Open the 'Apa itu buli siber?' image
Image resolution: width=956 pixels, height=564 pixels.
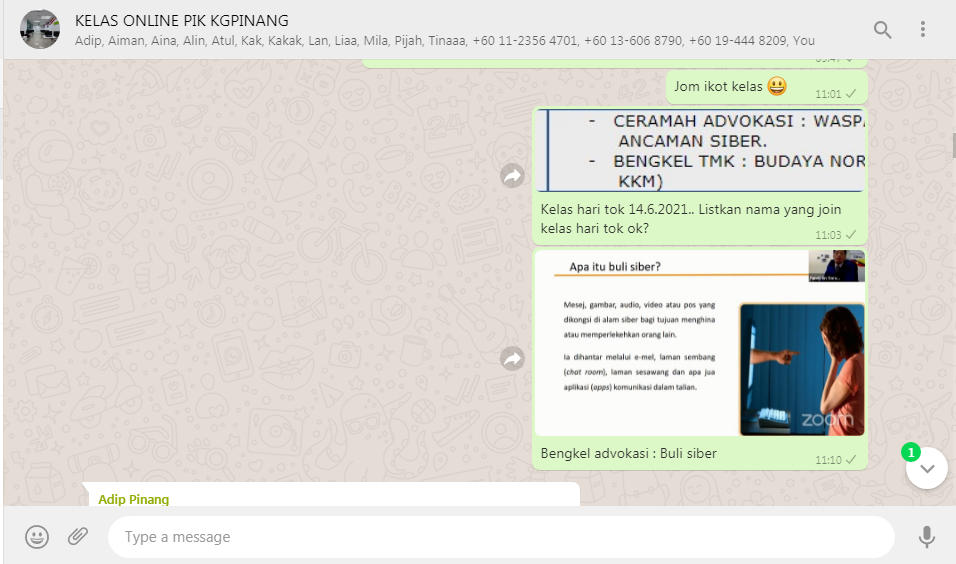pyautogui.click(x=700, y=343)
